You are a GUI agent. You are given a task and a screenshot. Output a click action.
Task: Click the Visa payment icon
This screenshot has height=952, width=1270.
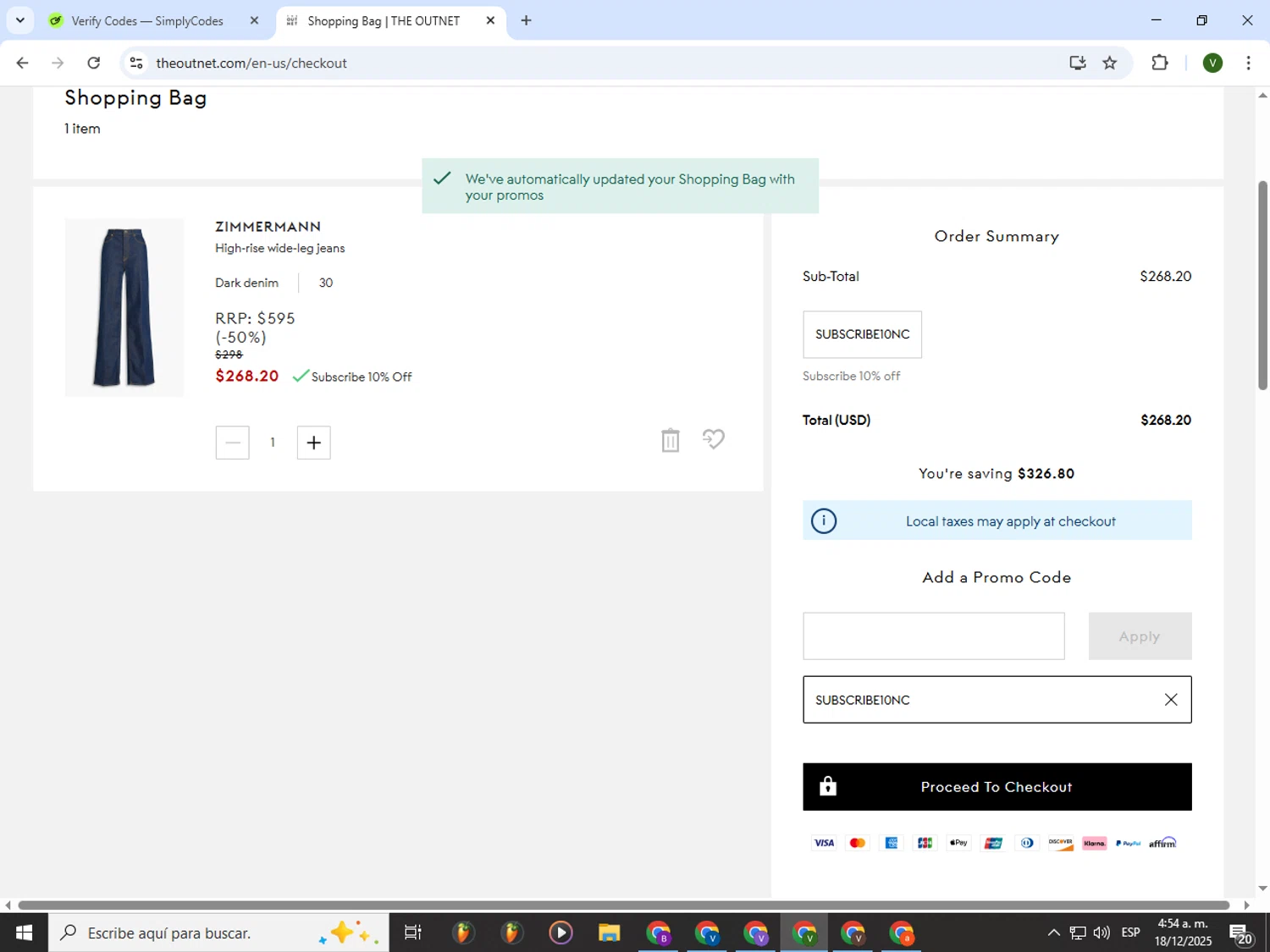point(824,843)
